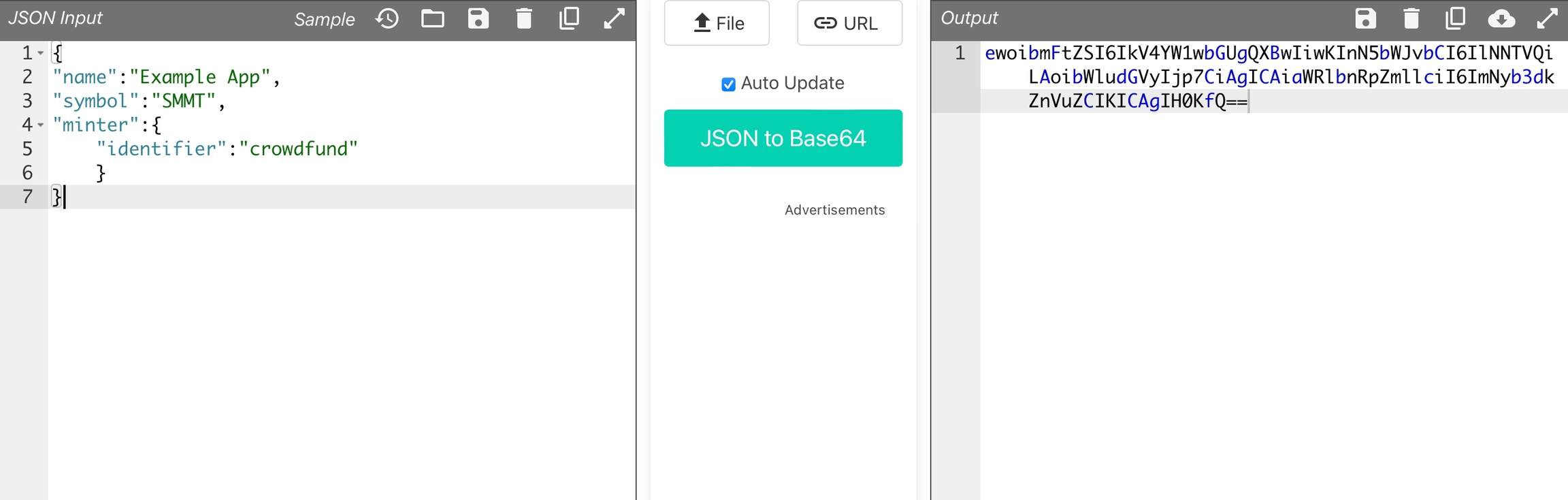Save the JSON input with the disk icon
1568x500 pixels.
tap(478, 18)
